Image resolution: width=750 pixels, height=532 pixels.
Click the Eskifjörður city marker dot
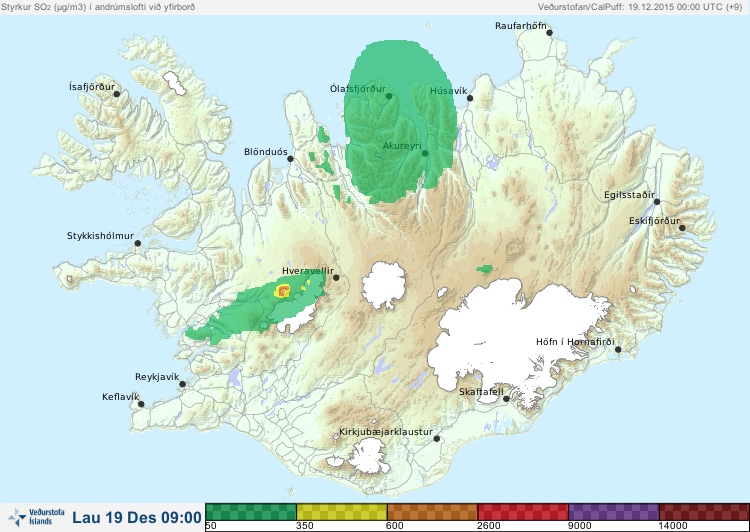pyautogui.click(x=682, y=228)
